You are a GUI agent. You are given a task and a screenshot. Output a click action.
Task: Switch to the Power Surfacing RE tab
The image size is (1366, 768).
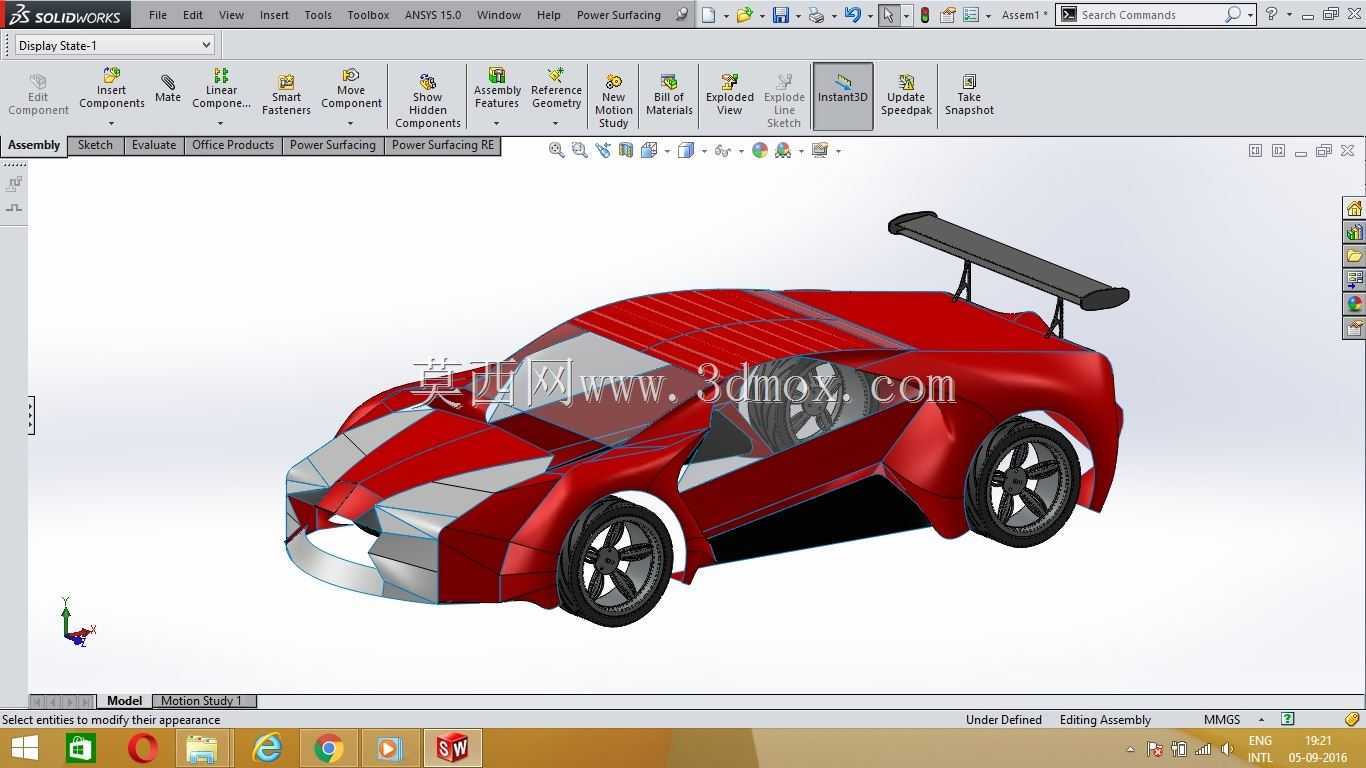coord(443,145)
